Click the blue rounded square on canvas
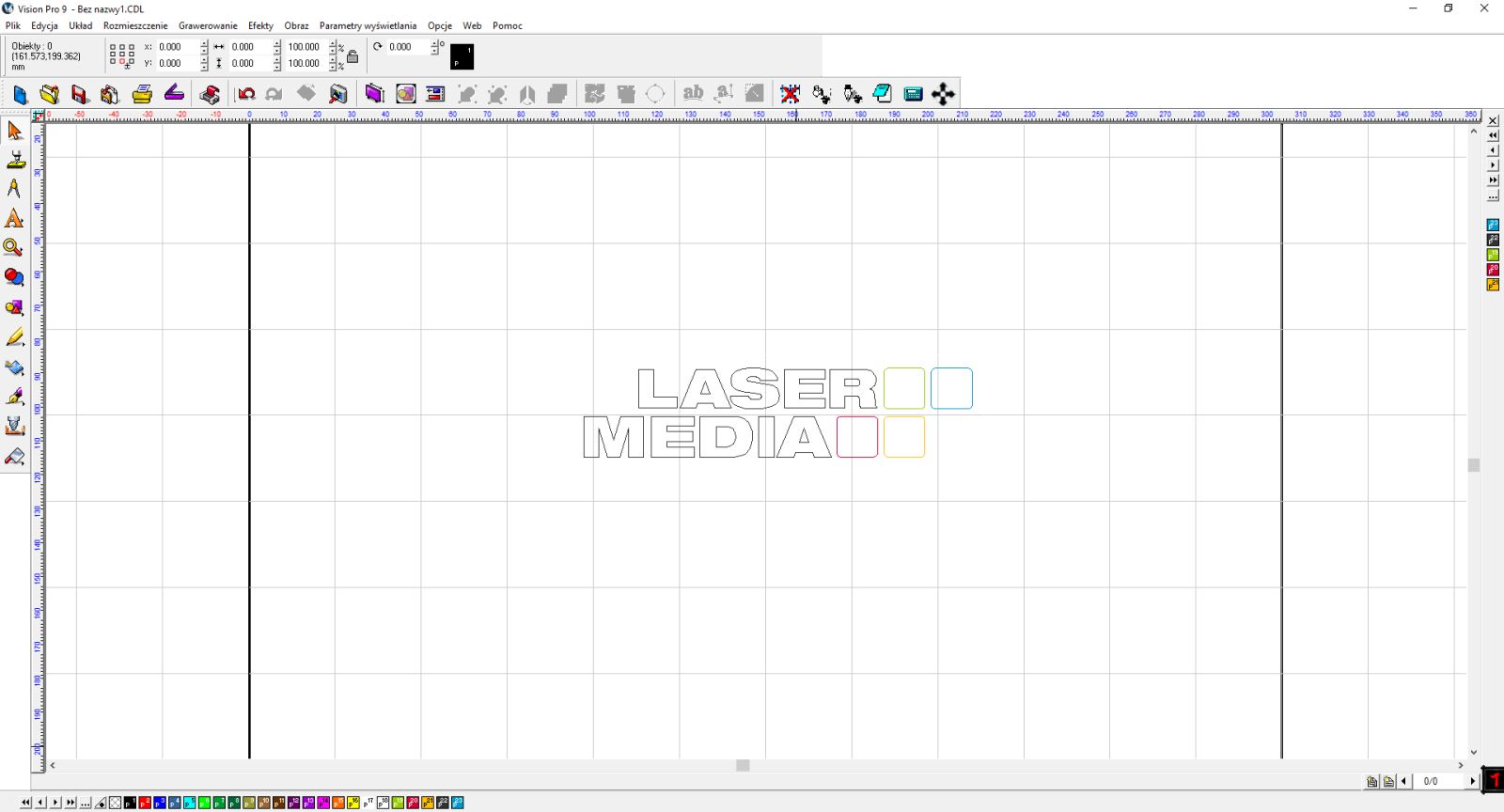 point(951,388)
